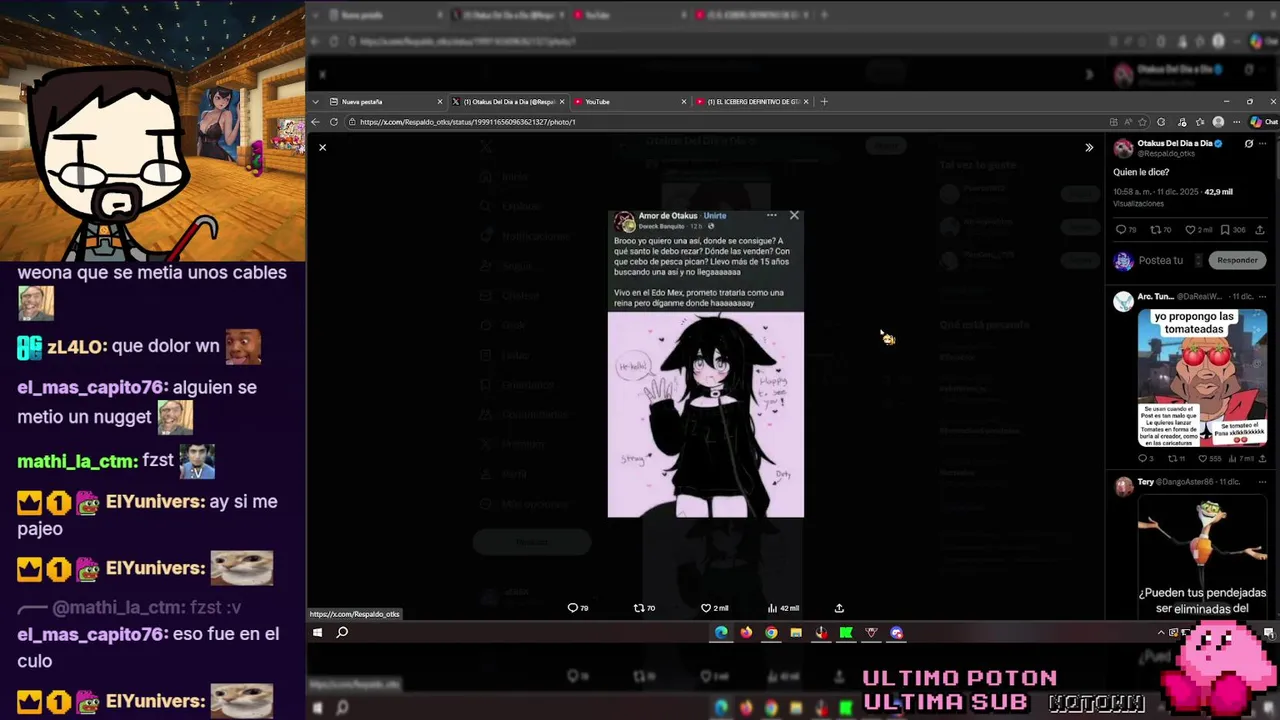
Task: Click the share icon below the photo
Action: point(839,608)
